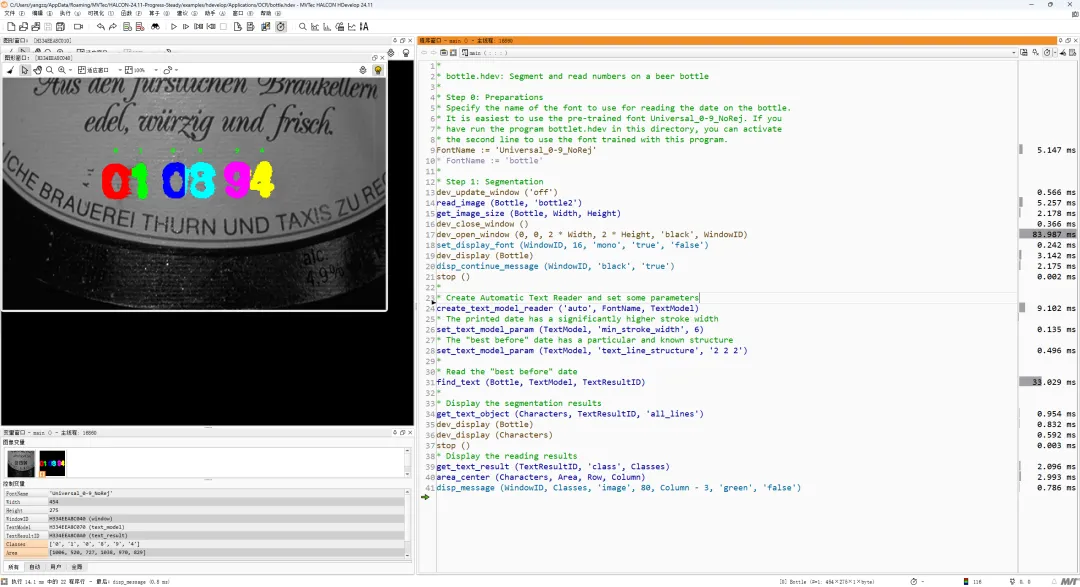Click the Step Over icon next to Run
Image resolution: width=1080 pixels, height=587 pixels.
pos(186,27)
